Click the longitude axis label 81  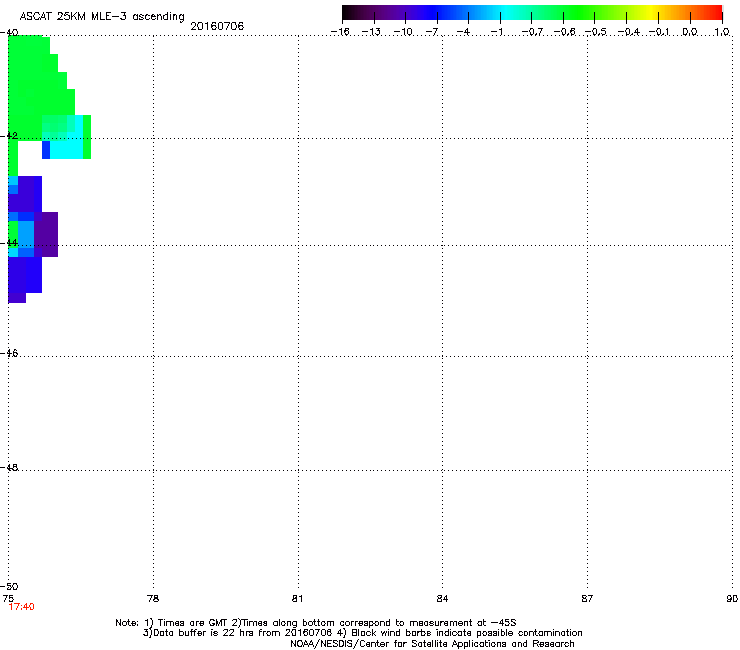[x=297, y=598]
